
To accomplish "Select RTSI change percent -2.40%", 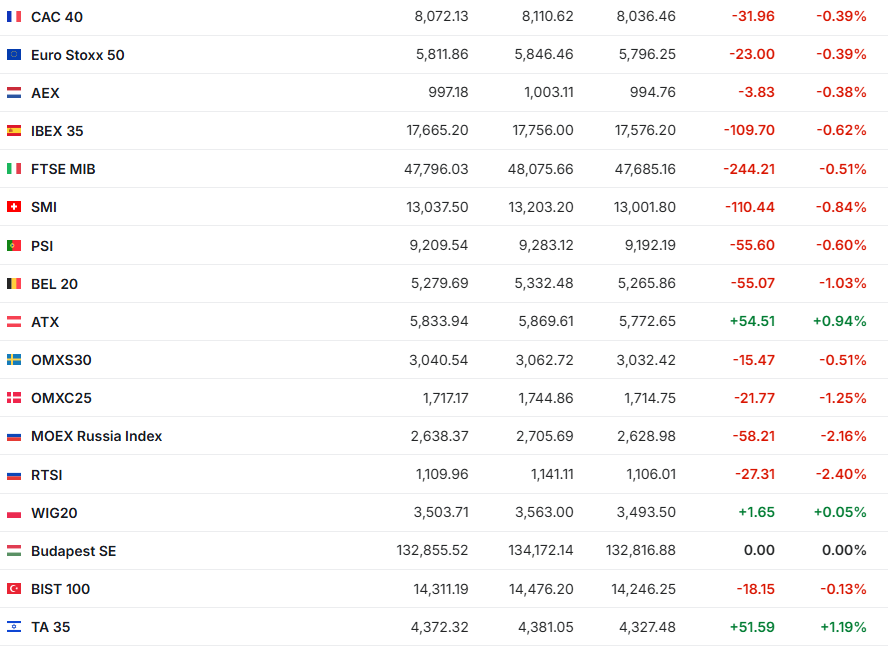I will [841, 474].
